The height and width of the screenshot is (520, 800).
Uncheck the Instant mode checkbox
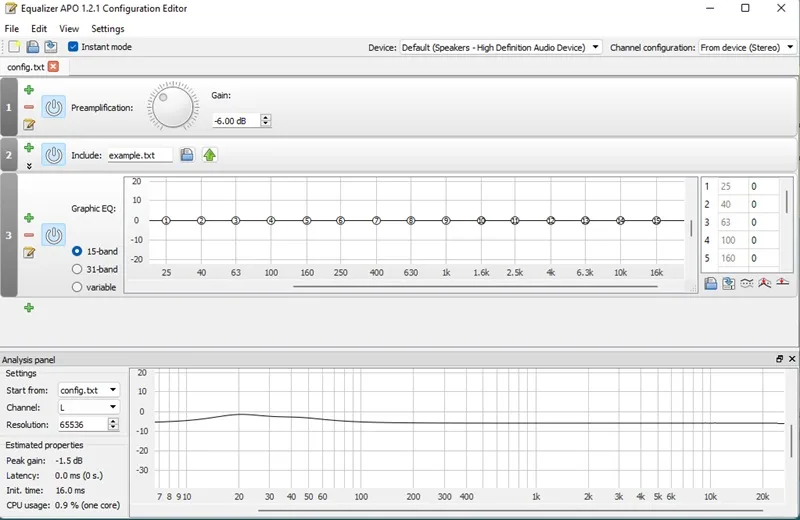coord(73,47)
